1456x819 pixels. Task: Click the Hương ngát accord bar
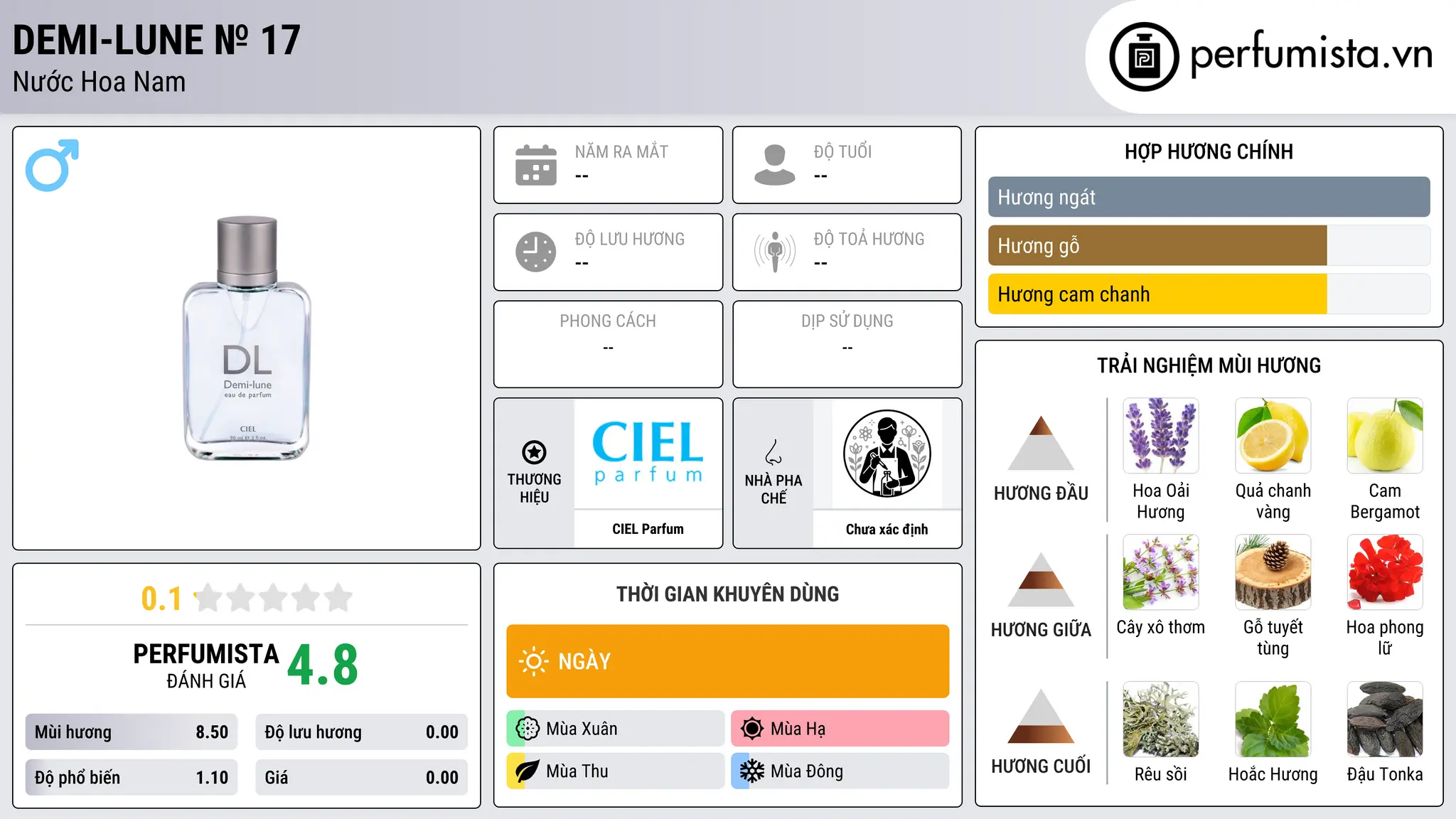pos(1209,197)
